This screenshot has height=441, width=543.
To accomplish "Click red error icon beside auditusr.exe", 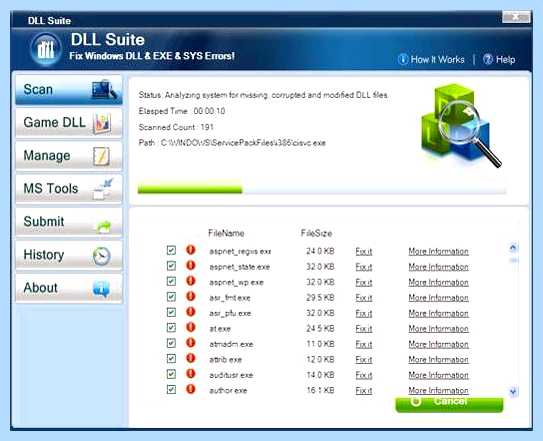I will pyautogui.click(x=190, y=373).
